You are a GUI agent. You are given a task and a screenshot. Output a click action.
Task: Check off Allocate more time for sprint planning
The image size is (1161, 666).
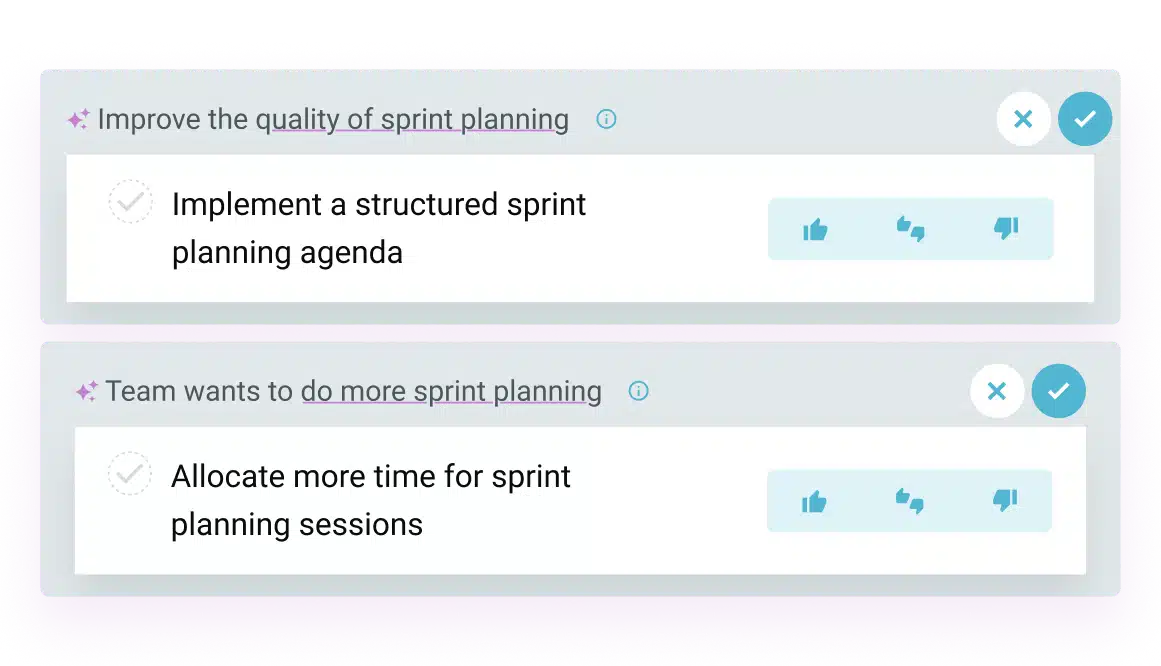click(130, 473)
